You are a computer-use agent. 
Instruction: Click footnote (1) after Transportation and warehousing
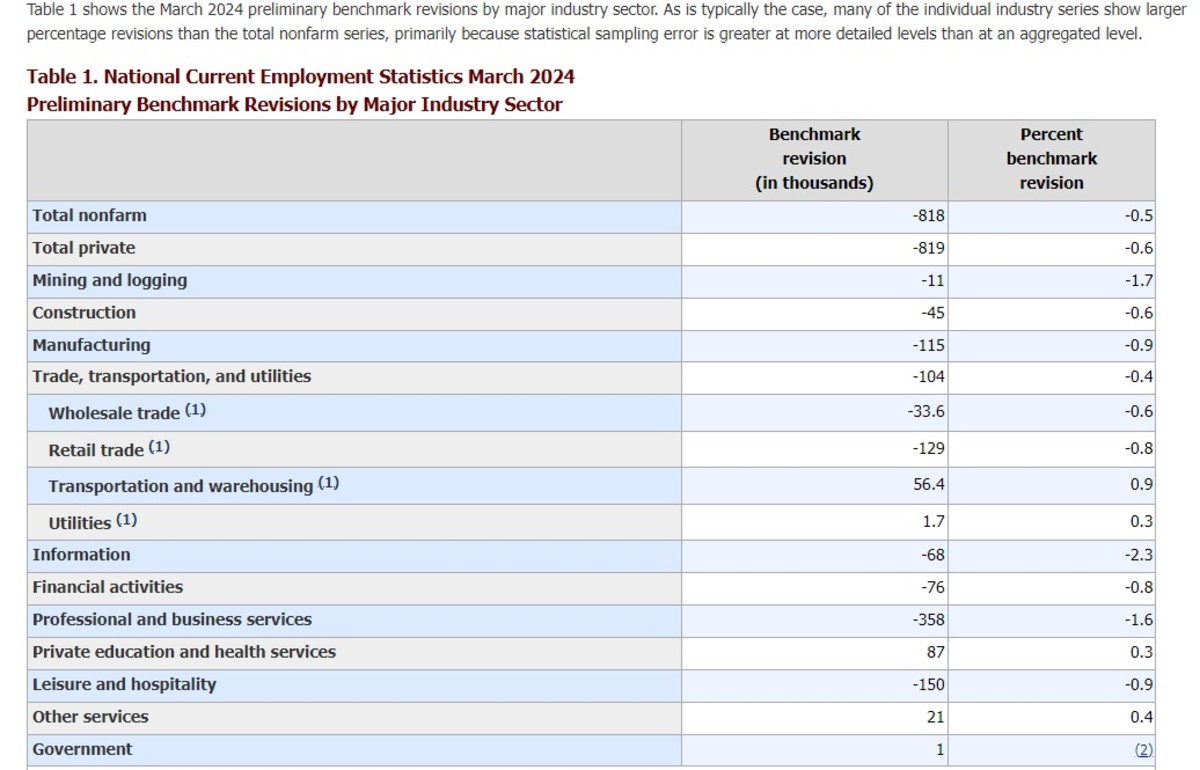click(328, 484)
